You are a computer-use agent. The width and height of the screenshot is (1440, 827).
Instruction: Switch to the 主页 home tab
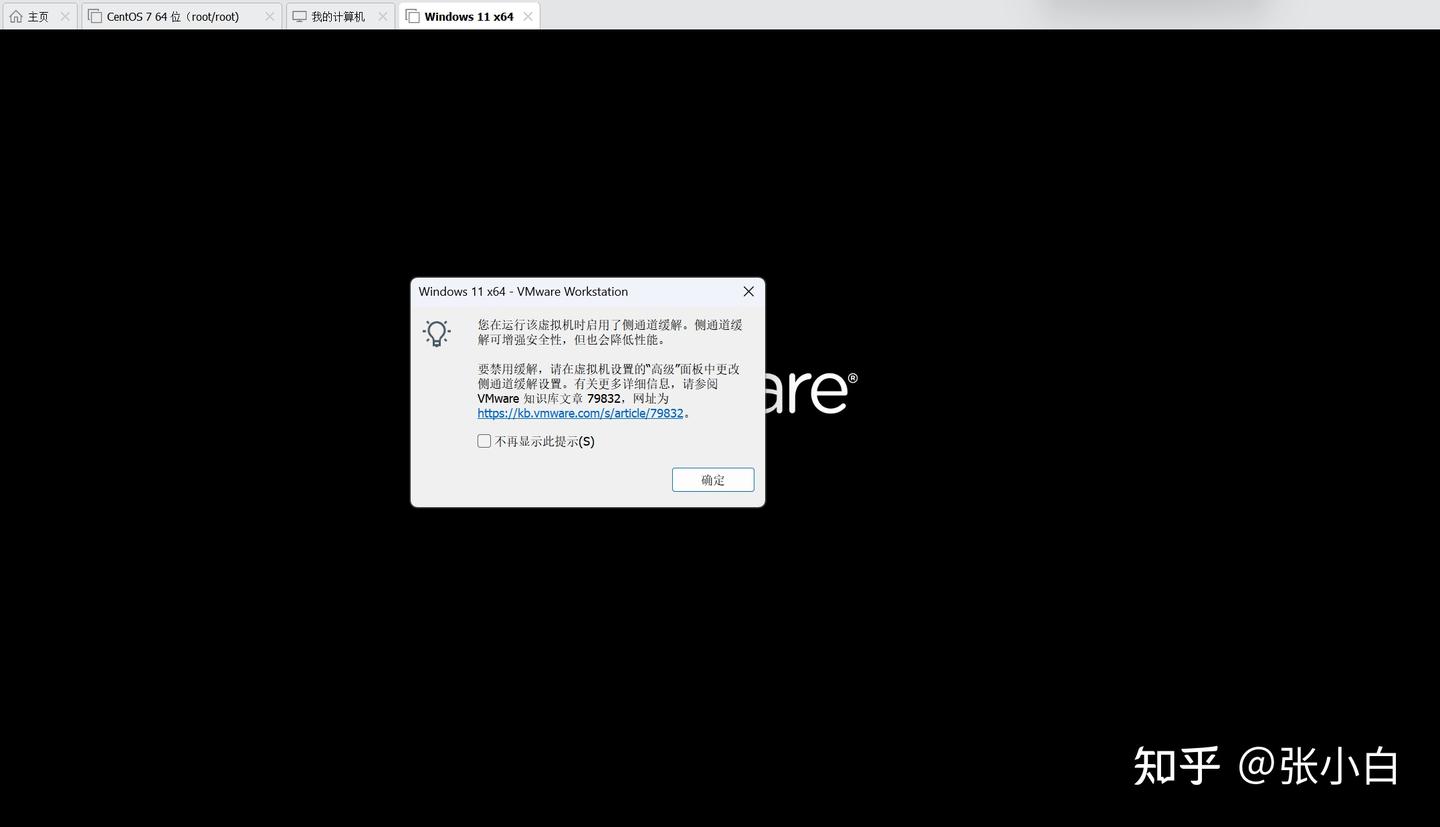[39, 16]
